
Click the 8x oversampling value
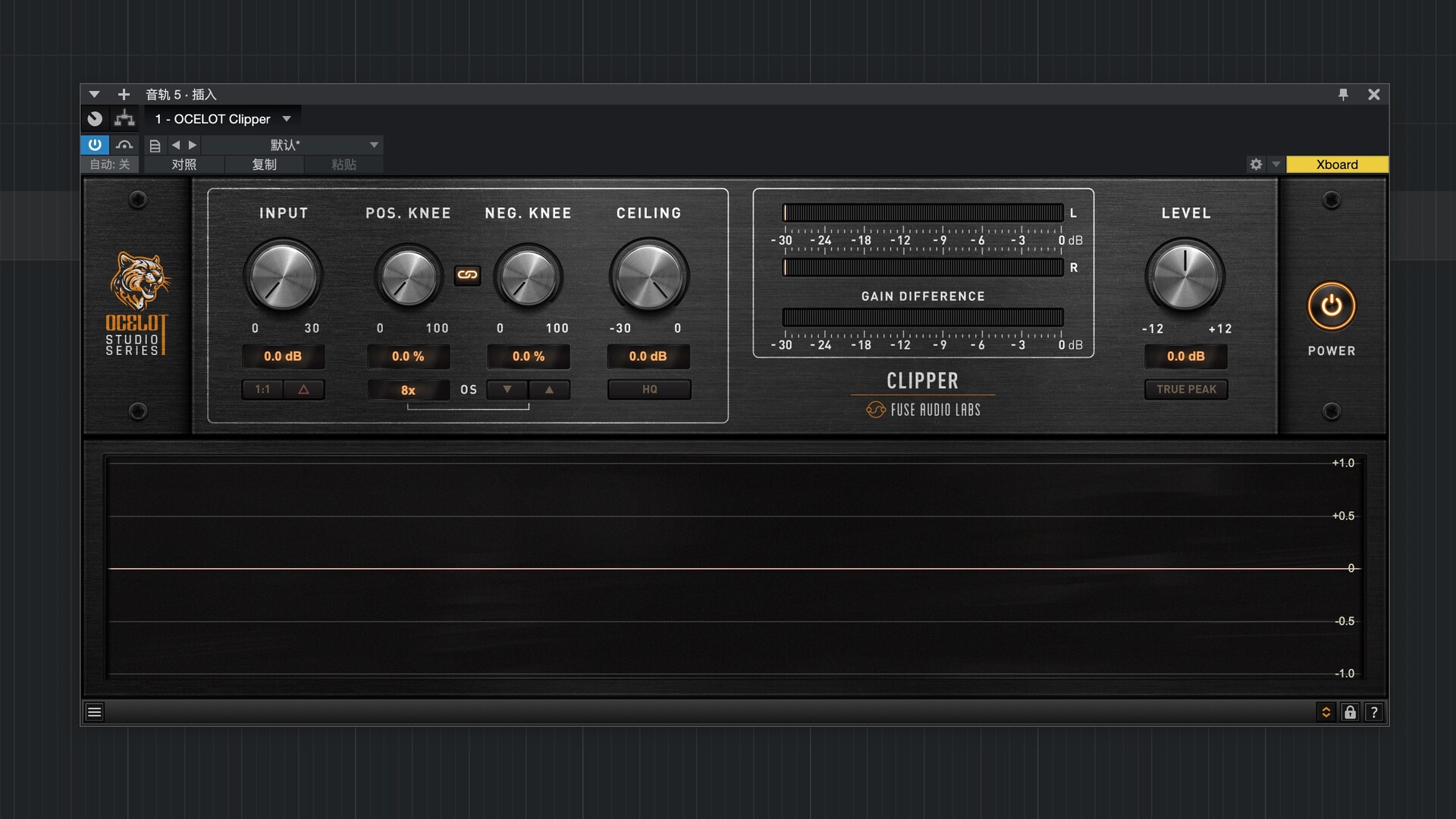point(408,391)
